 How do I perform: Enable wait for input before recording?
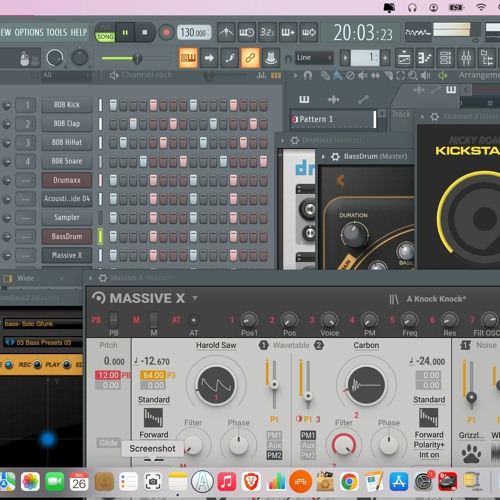tap(246, 32)
